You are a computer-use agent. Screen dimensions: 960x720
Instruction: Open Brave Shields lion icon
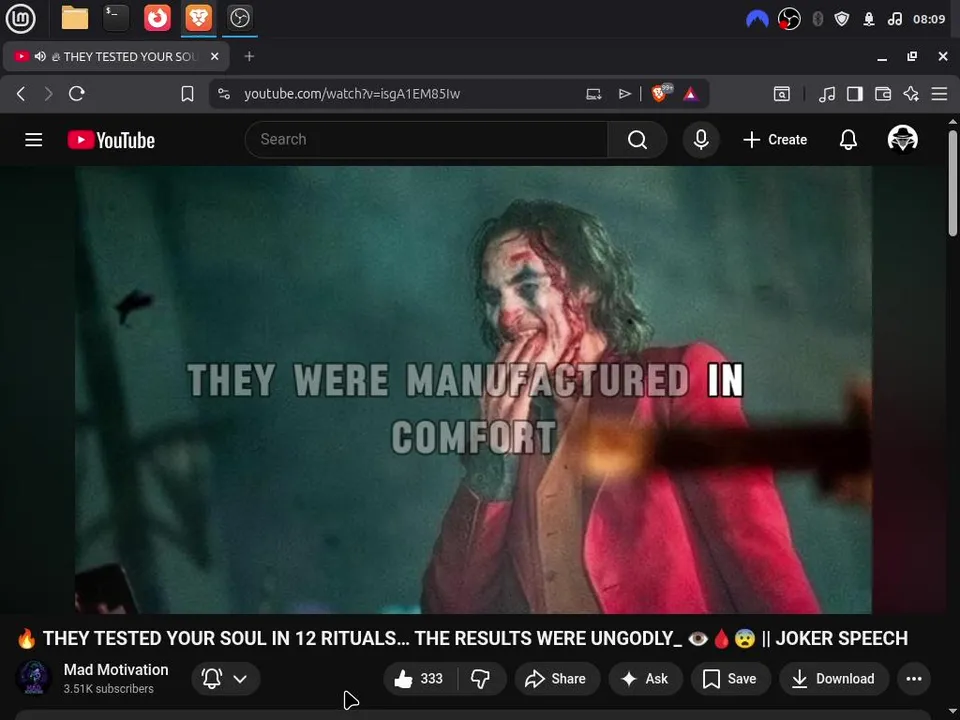pos(660,94)
